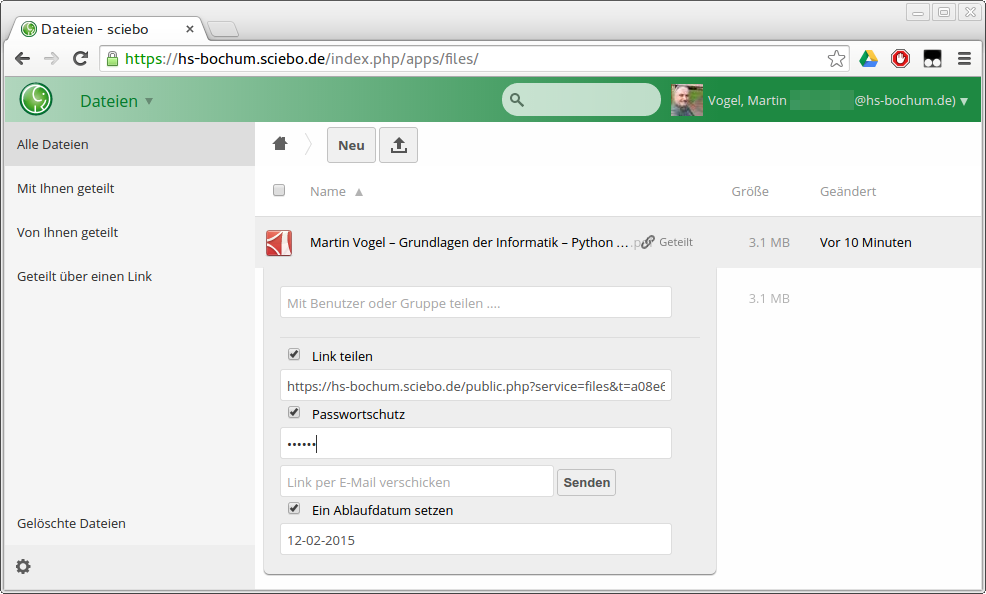Image resolution: width=986 pixels, height=594 pixels.
Task: Reload page with browser refresh icon
Action: (x=81, y=59)
